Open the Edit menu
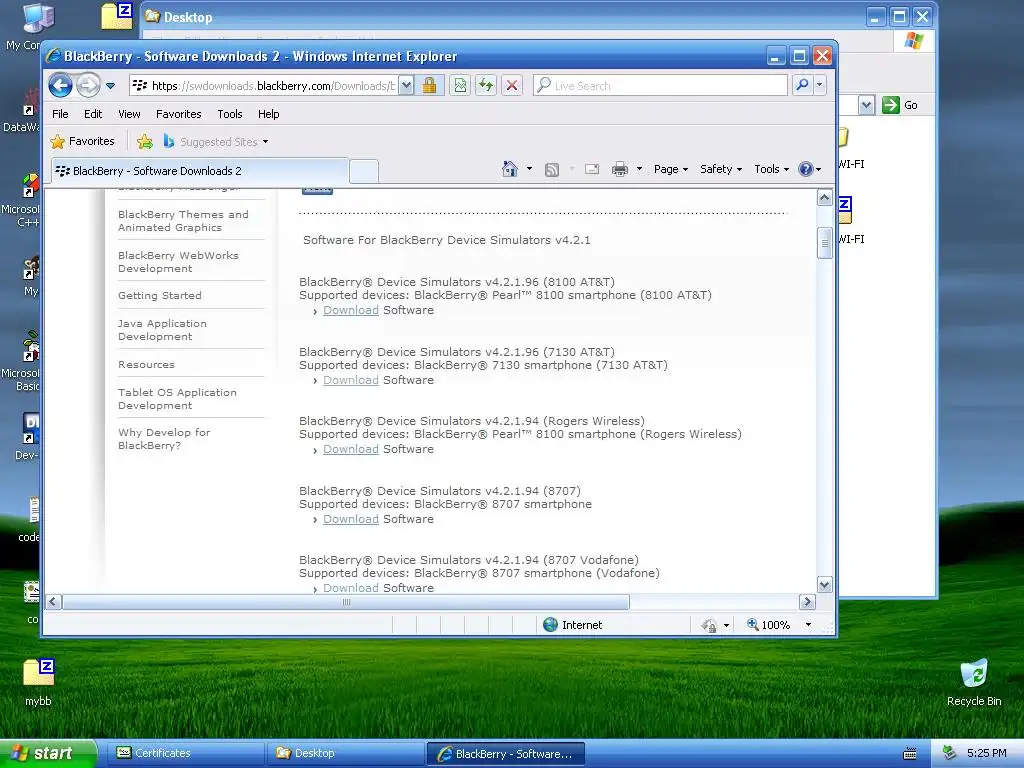This screenshot has height=768, width=1024. (93, 114)
